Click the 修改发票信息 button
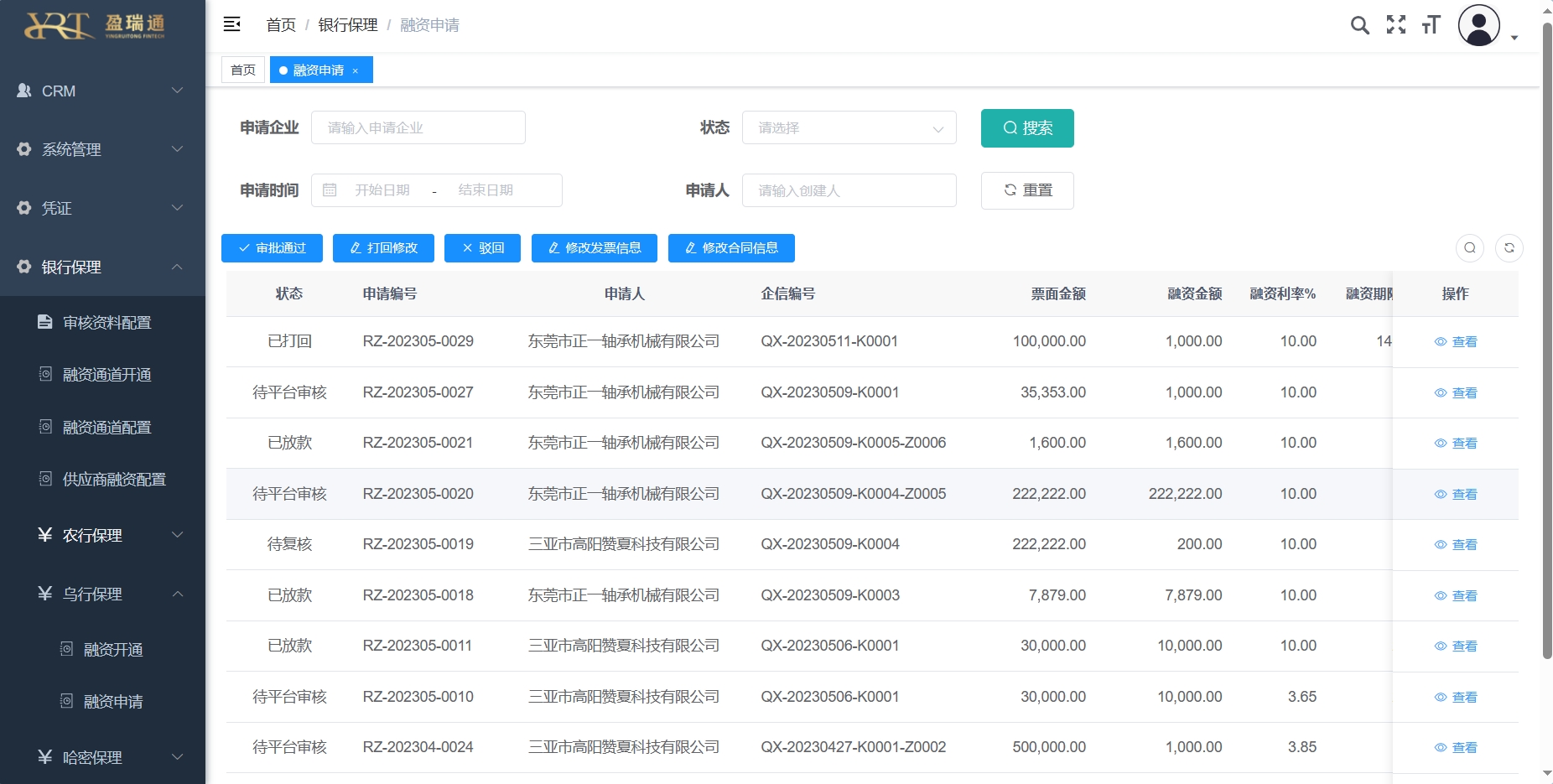Image resolution: width=1553 pixels, height=784 pixels. tap(595, 248)
